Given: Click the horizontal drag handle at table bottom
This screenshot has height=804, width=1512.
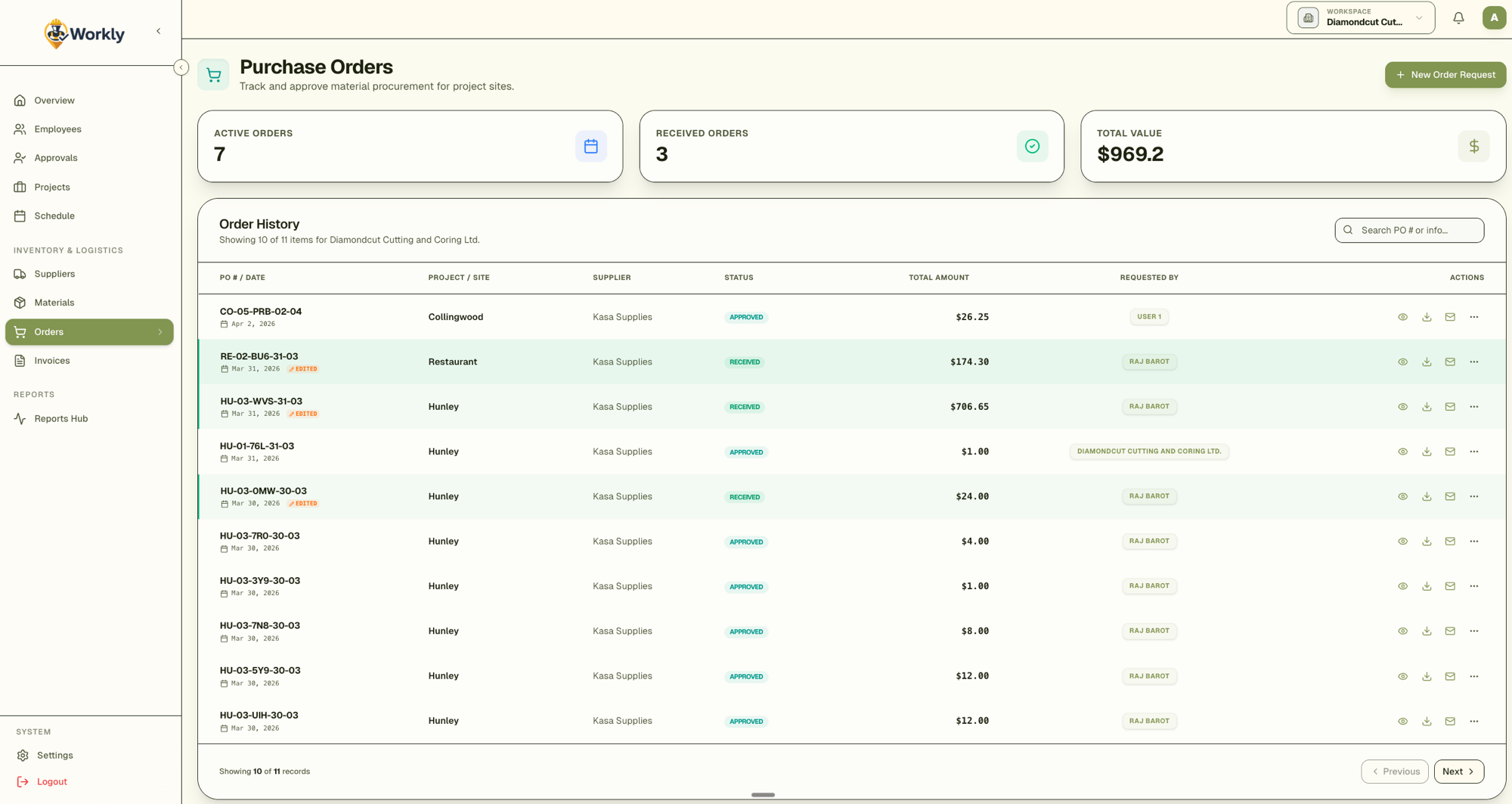Looking at the screenshot, I should tap(763, 795).
